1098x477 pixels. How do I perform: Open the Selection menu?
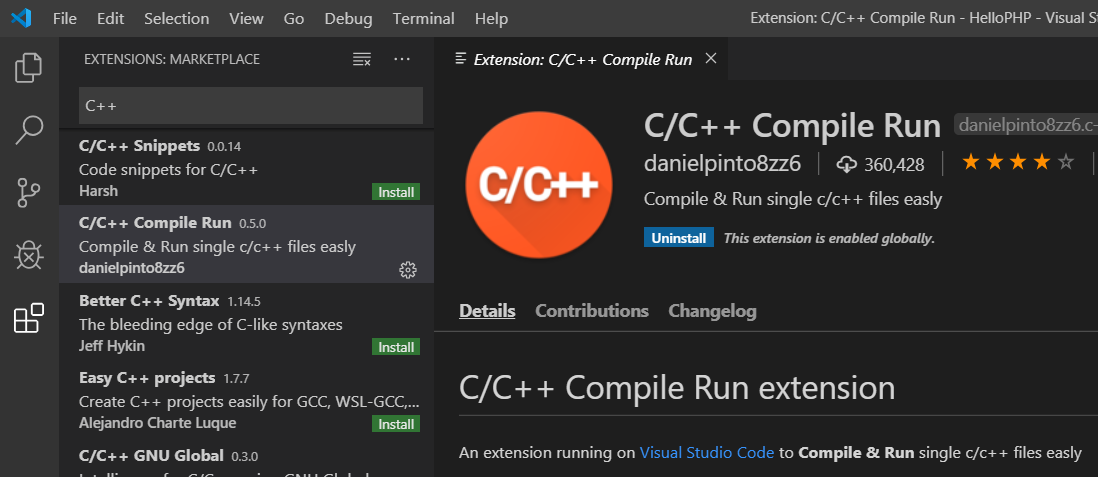[x=176, y=18]
